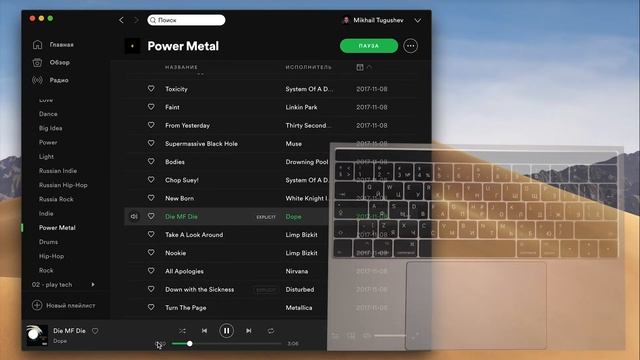This screenshot has width=640, height=360.
Task: Click the ПАУЗА green button
Action: pyautogui.click(x=369, y=46)
